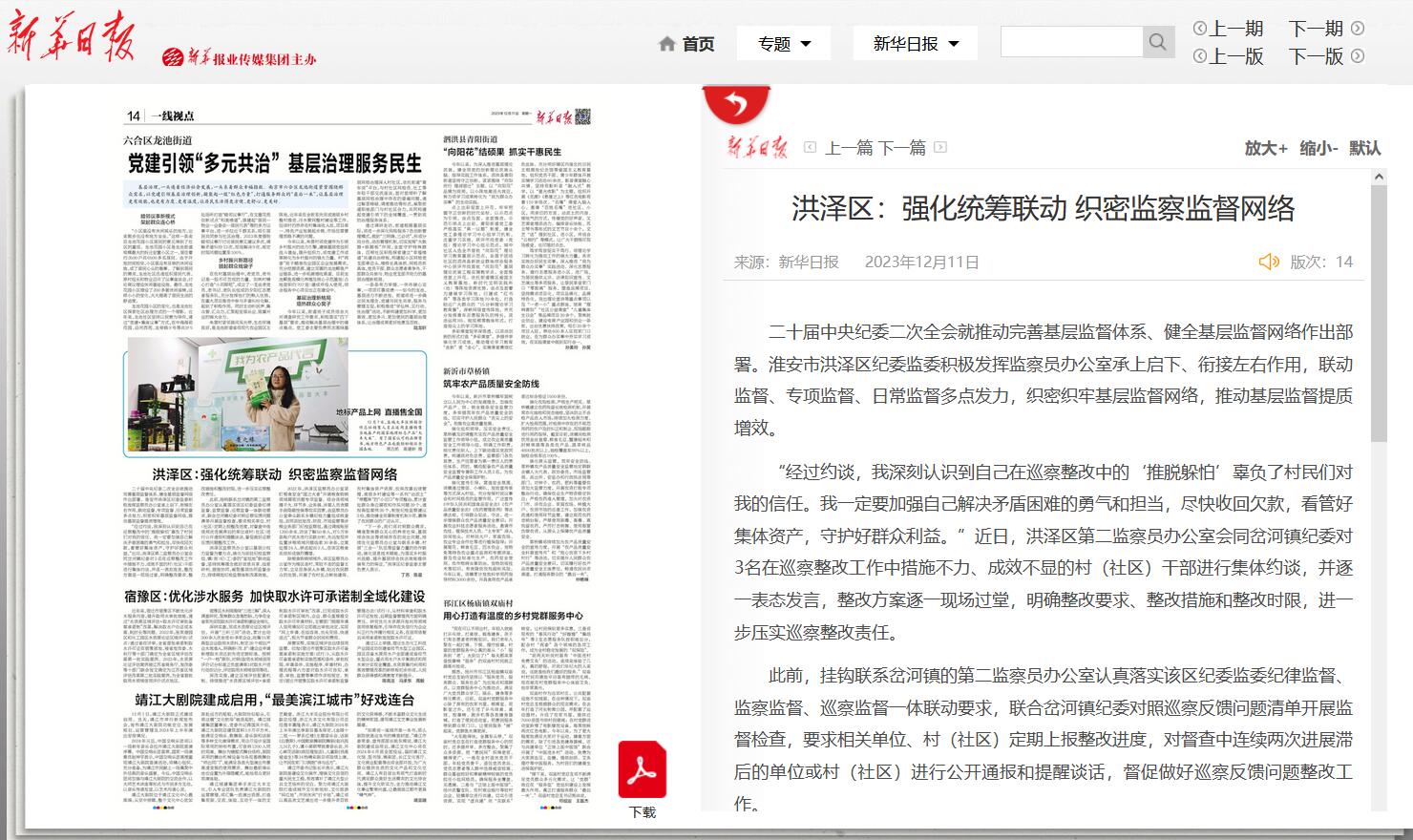Screen dimensions: 1413x840
Task: Click the home house icon
Action: tap(667, 44)
